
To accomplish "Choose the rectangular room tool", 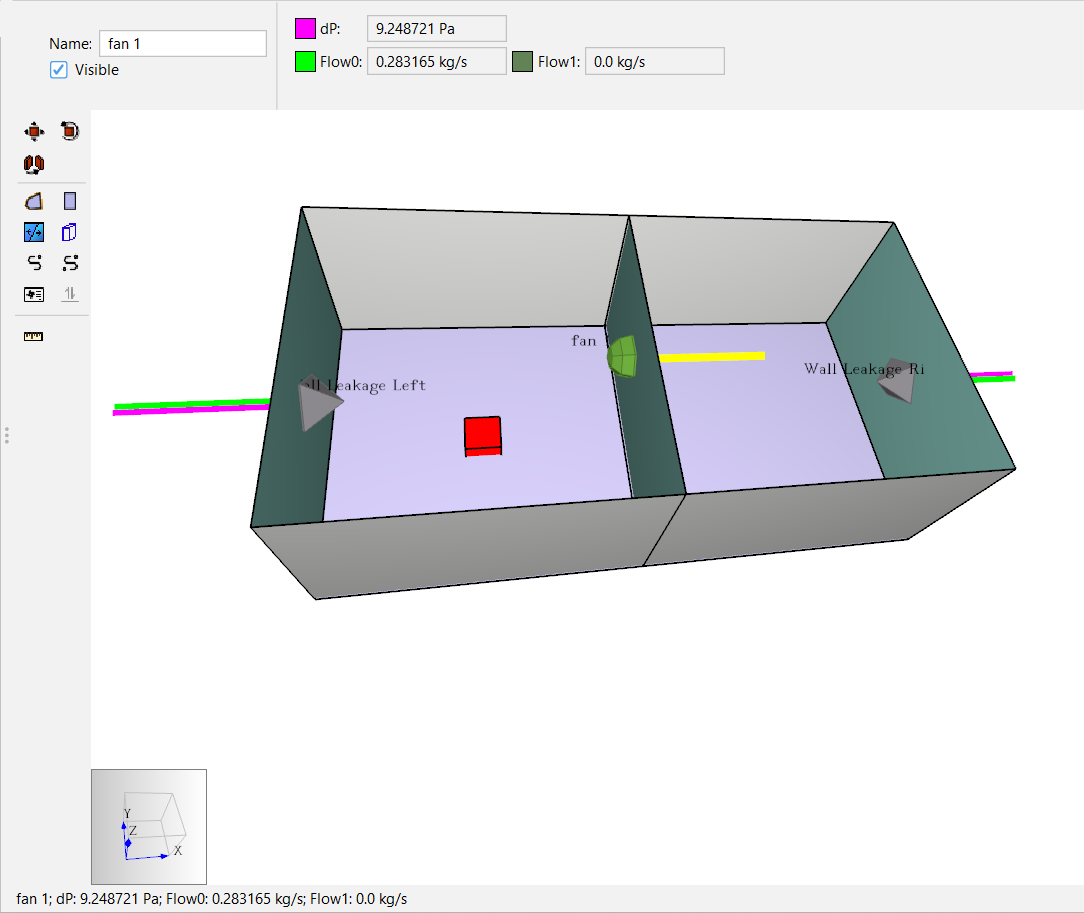I will coord(70,201).
